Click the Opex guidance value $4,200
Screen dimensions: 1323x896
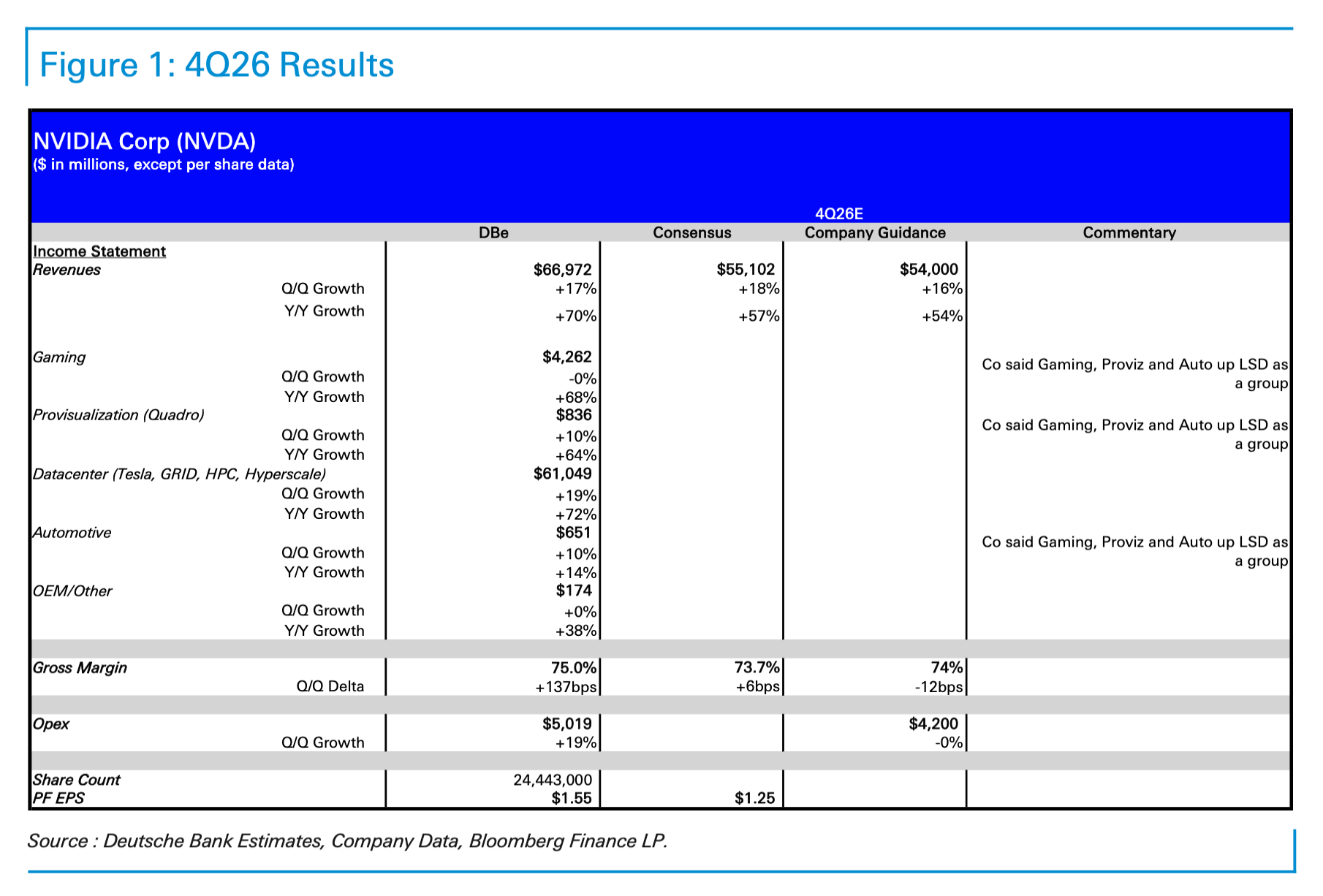click(x=933, y=724)
